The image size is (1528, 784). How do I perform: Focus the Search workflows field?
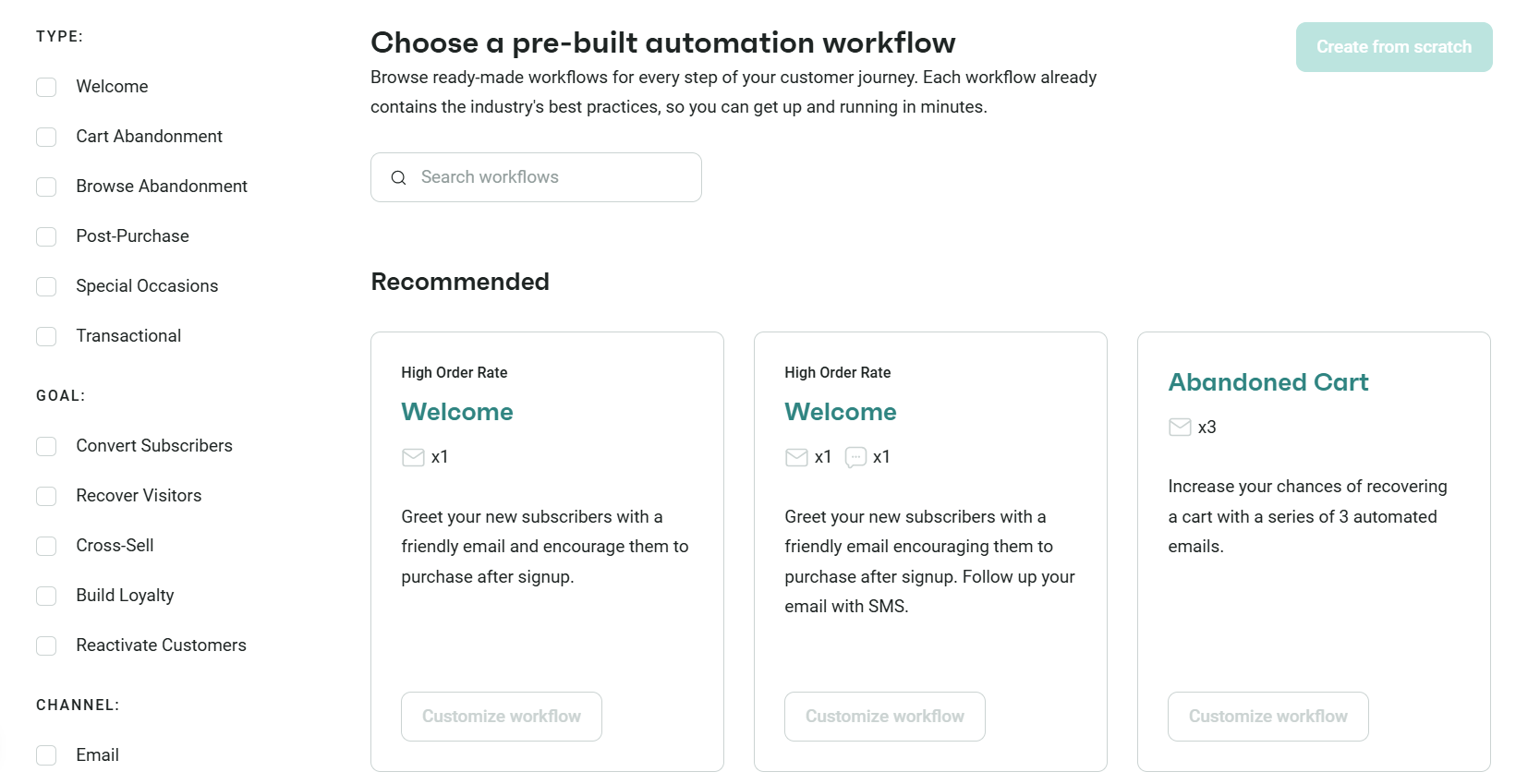click(536, 177)
